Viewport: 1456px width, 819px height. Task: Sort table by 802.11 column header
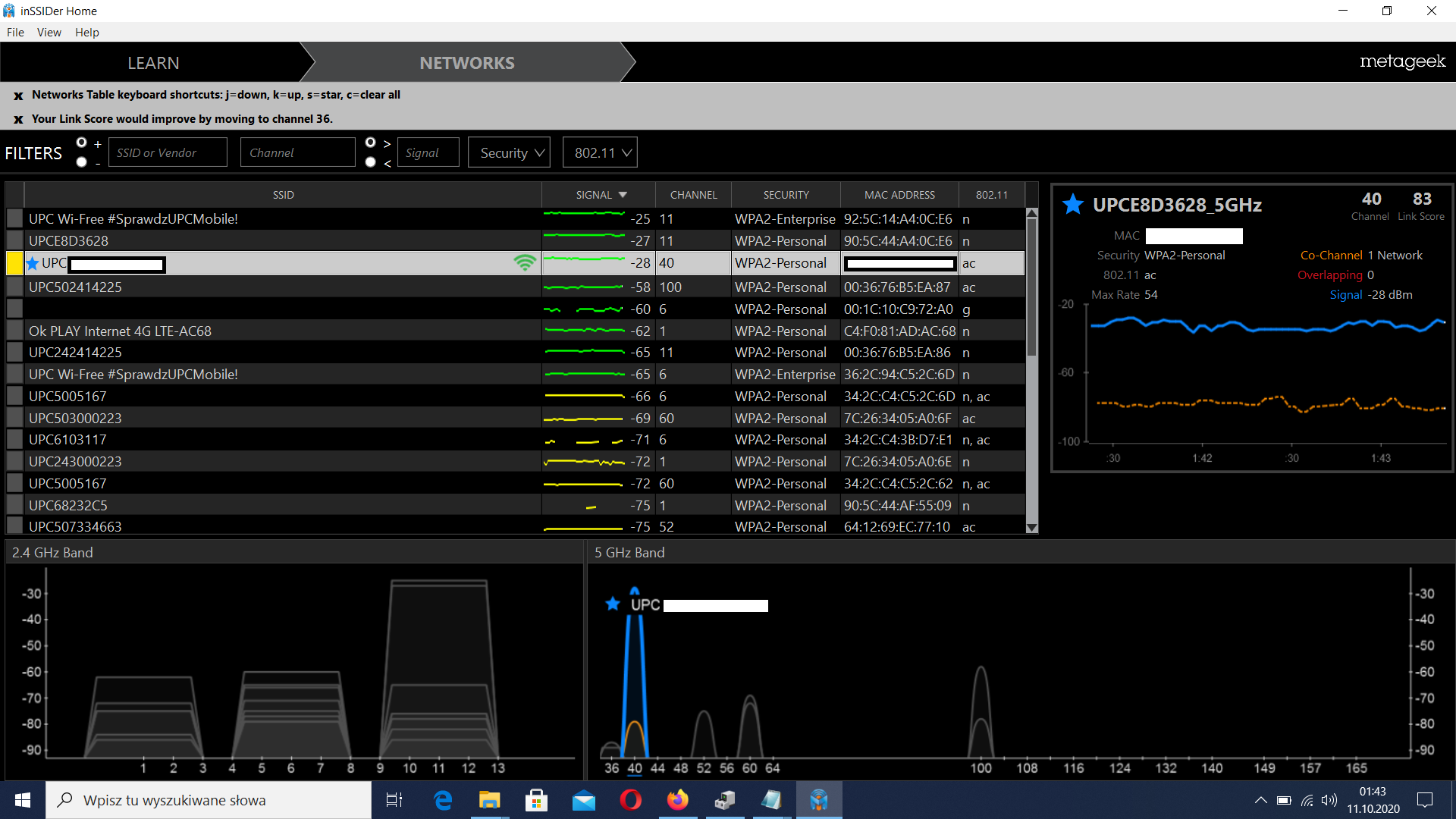point(992,195)
